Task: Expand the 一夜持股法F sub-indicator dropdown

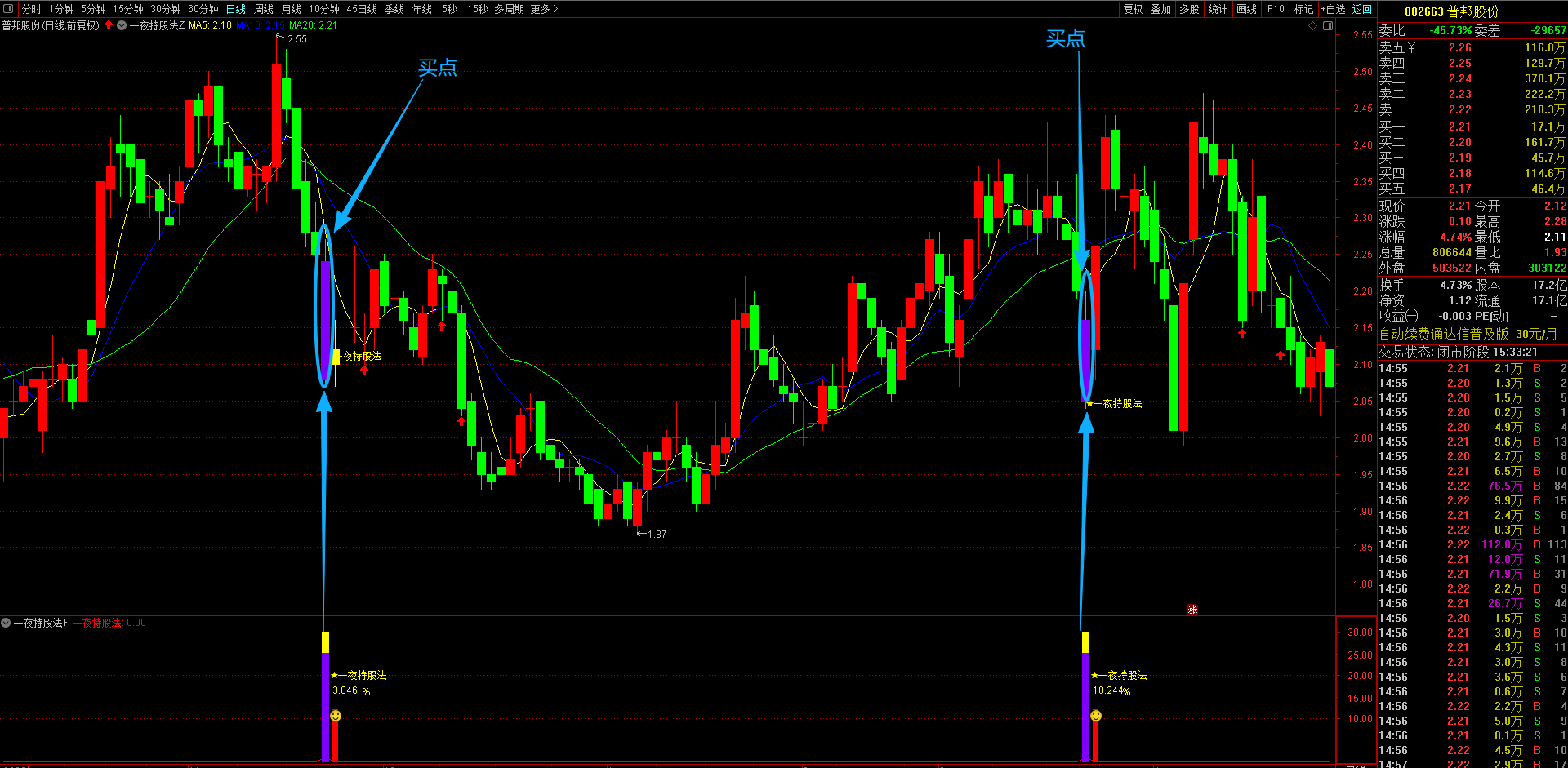Action: point(6,623)
